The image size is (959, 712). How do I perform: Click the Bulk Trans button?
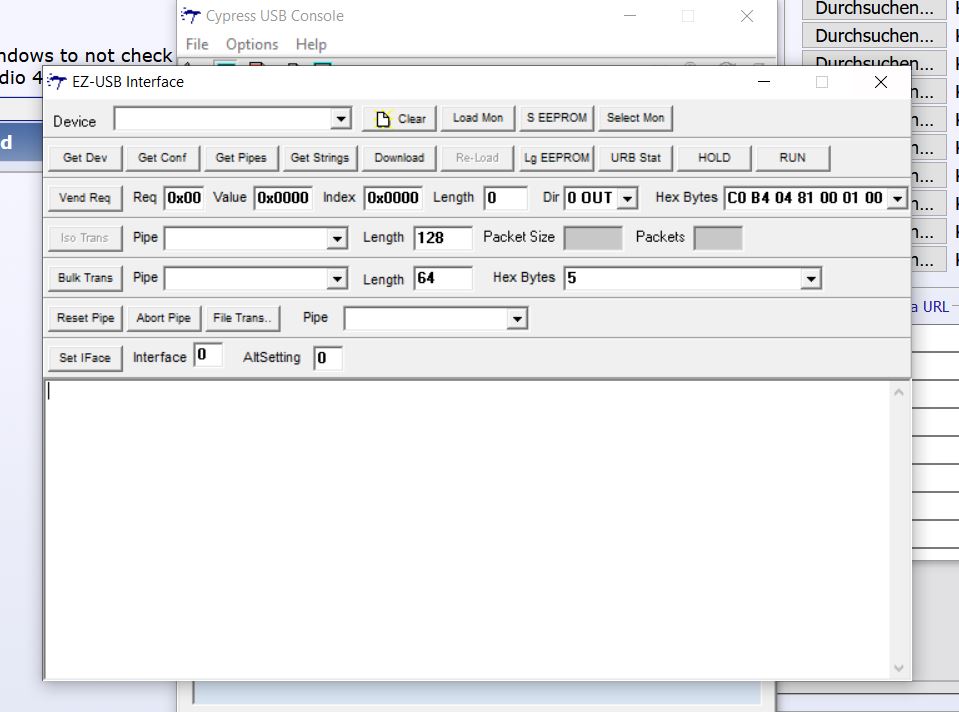coord(85,278)
